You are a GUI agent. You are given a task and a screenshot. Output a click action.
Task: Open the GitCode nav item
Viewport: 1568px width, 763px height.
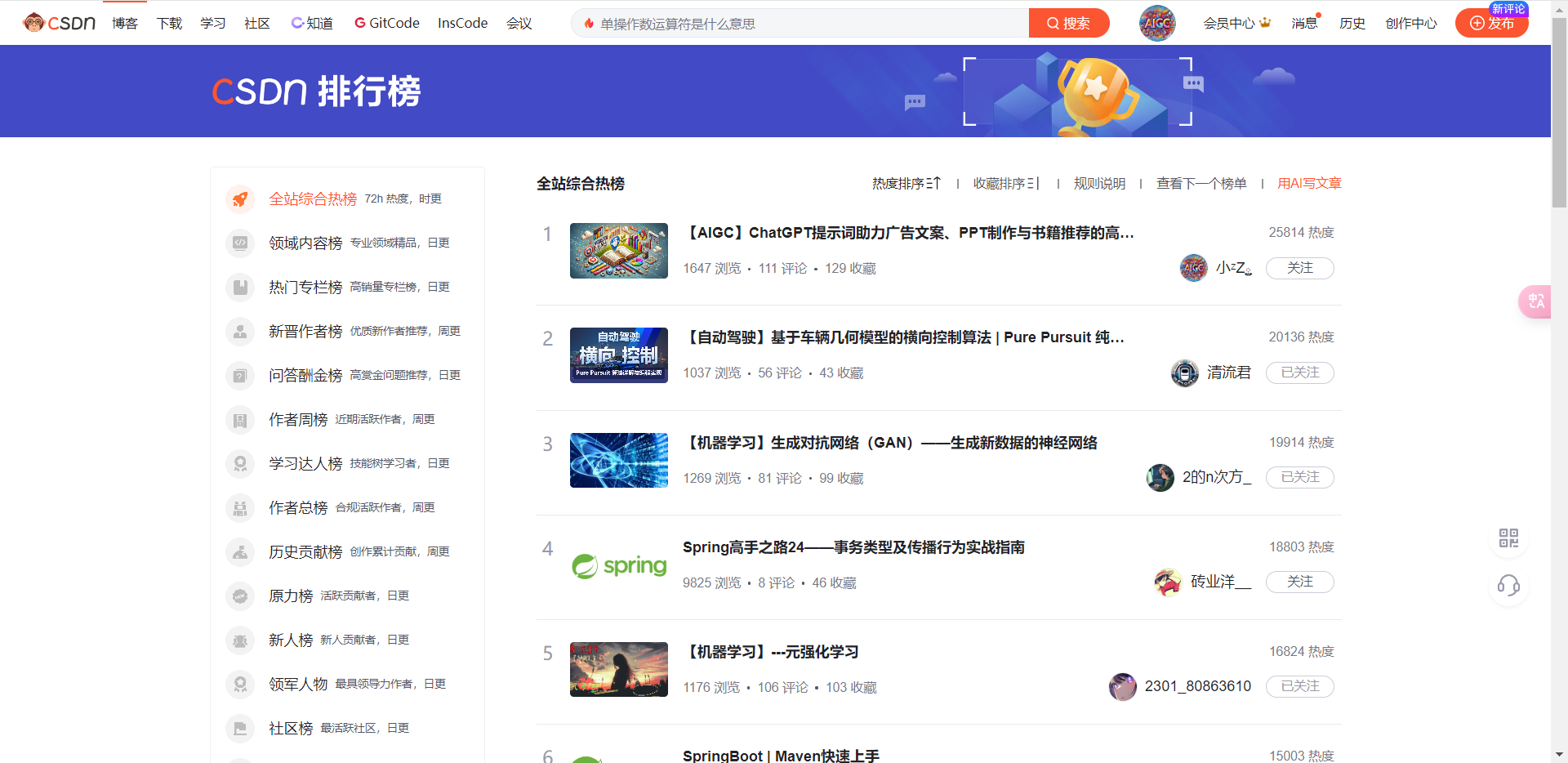(x=387, y=23)
